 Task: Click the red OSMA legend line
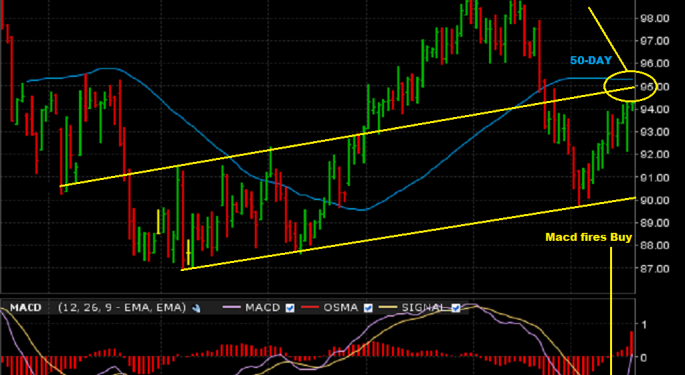311,308
